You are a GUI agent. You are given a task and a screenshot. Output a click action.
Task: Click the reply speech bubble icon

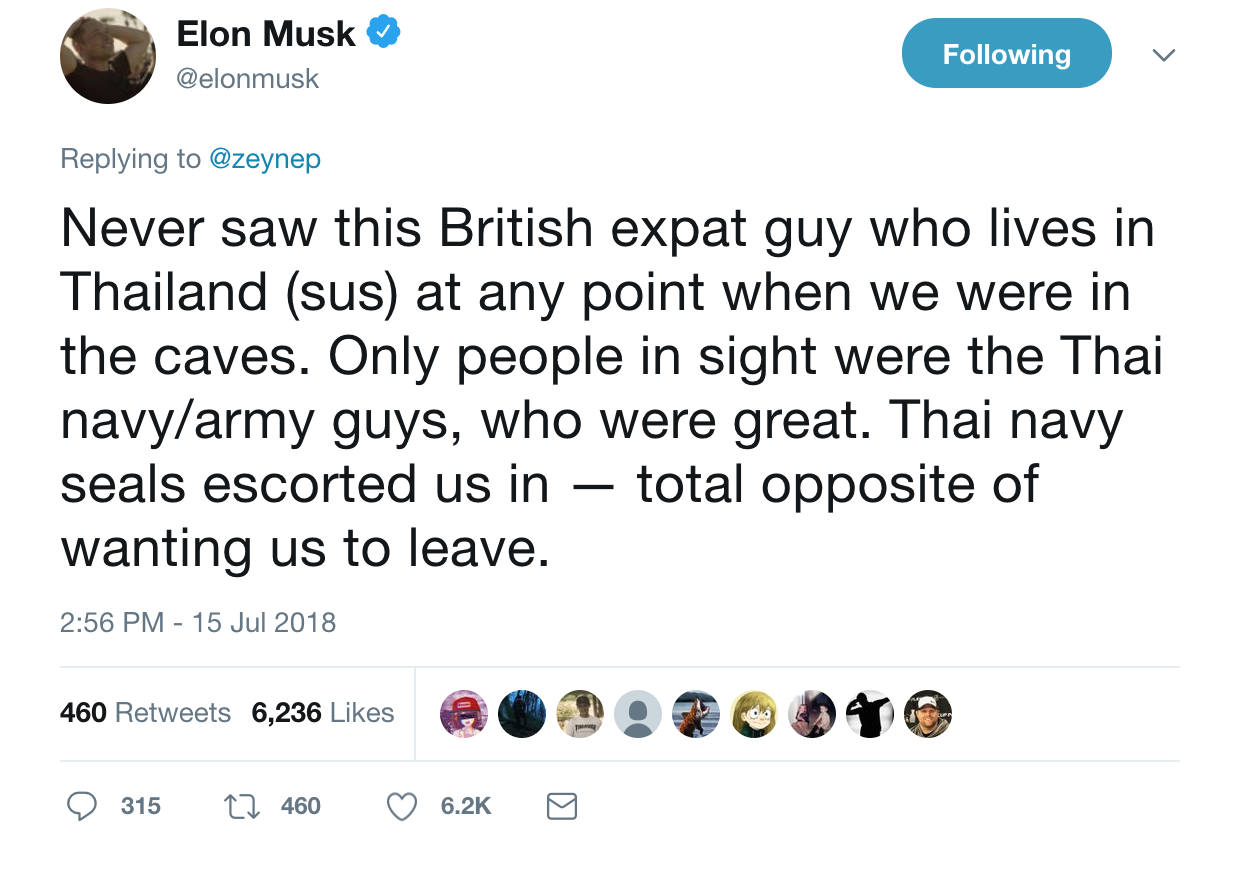point(84,806)
